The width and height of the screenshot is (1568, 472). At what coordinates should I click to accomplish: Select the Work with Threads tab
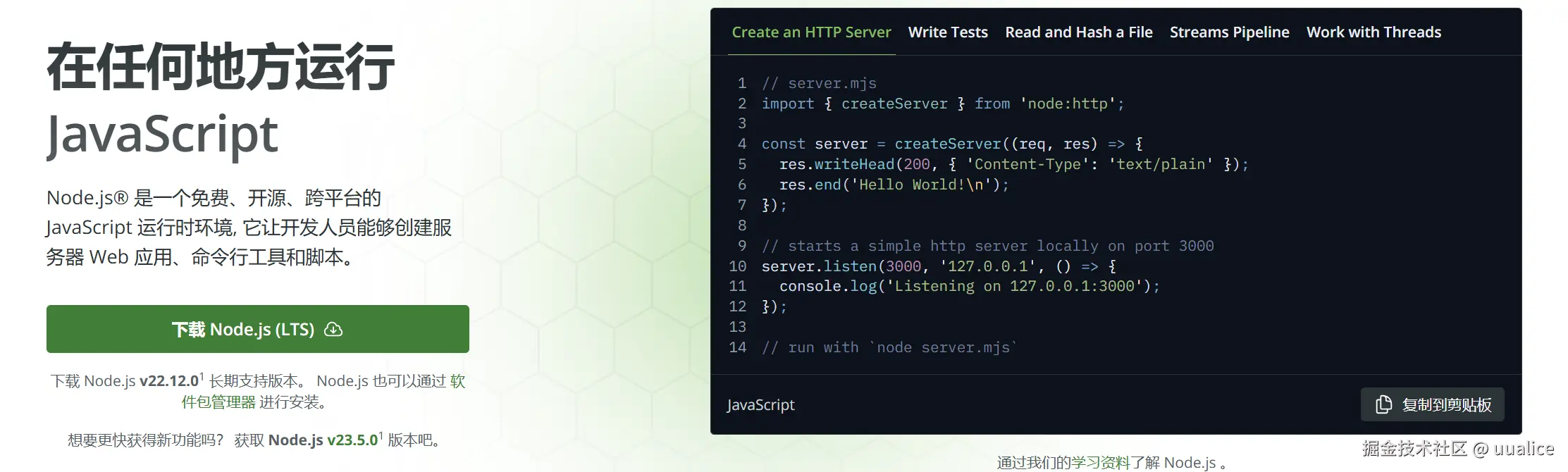point(1373,32)
